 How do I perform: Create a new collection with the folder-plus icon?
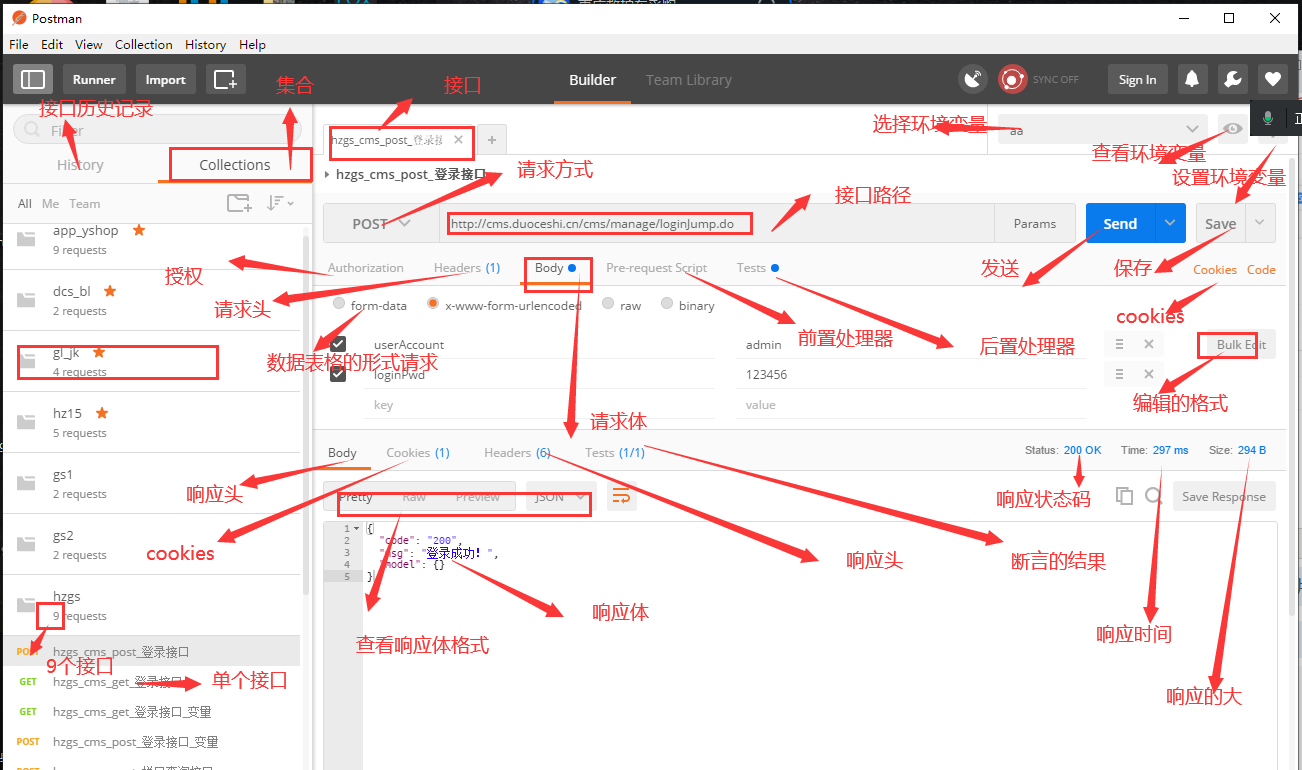(238, 203)
